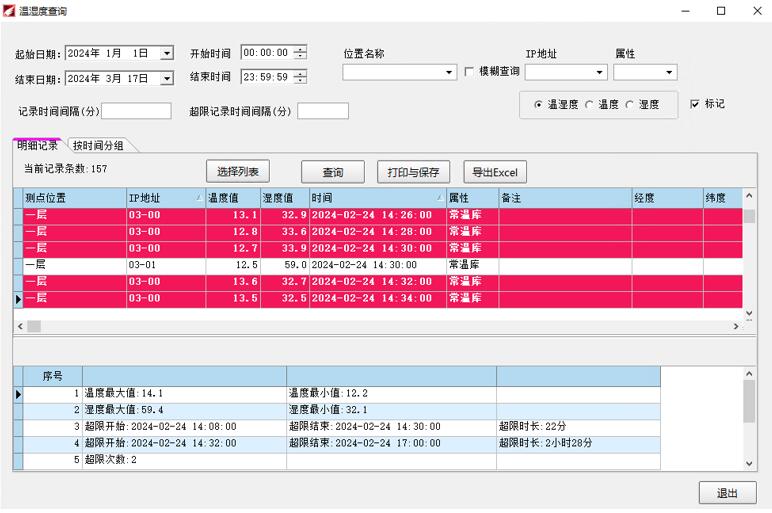Click the app logo icon in title bar
The height and width of the screenshot is (513, 772).
[10, 11]
